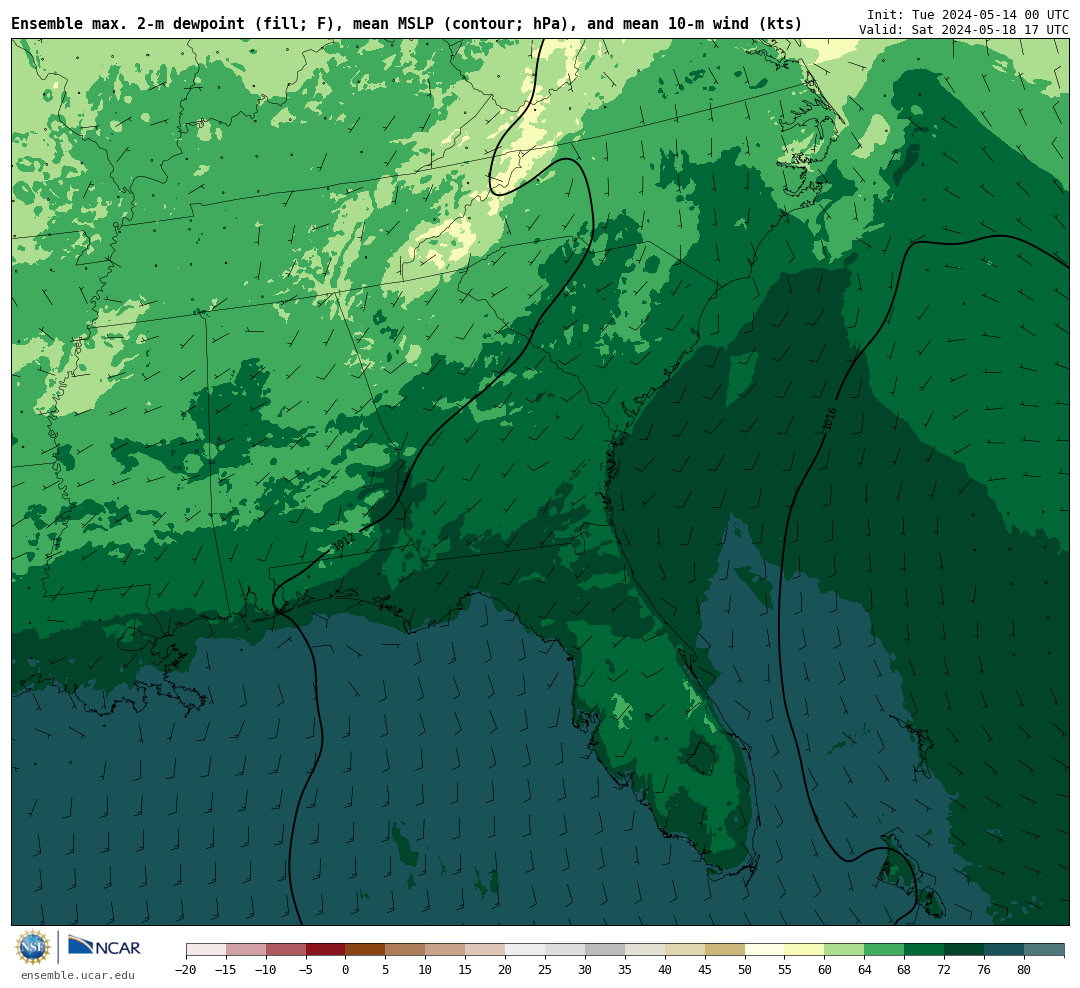Click the colorbar tick label '50'

745,970
